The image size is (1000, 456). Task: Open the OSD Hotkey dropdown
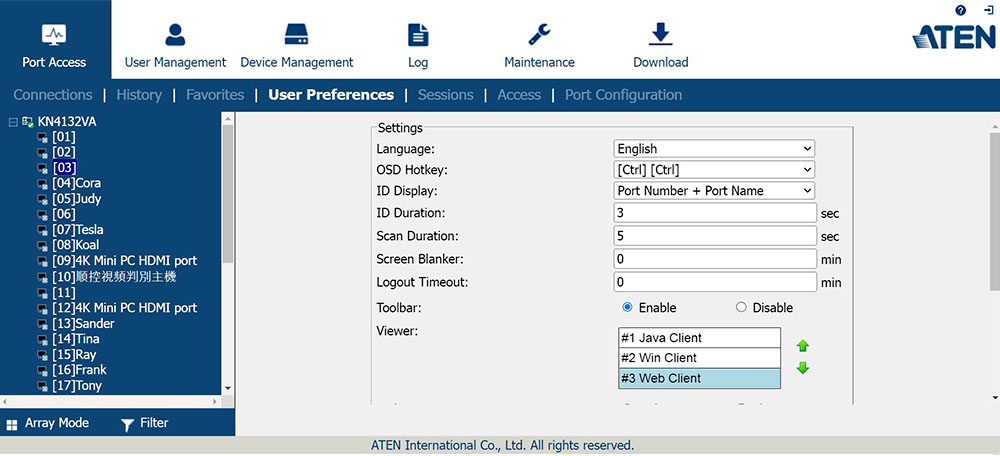[x=714, y=170]
